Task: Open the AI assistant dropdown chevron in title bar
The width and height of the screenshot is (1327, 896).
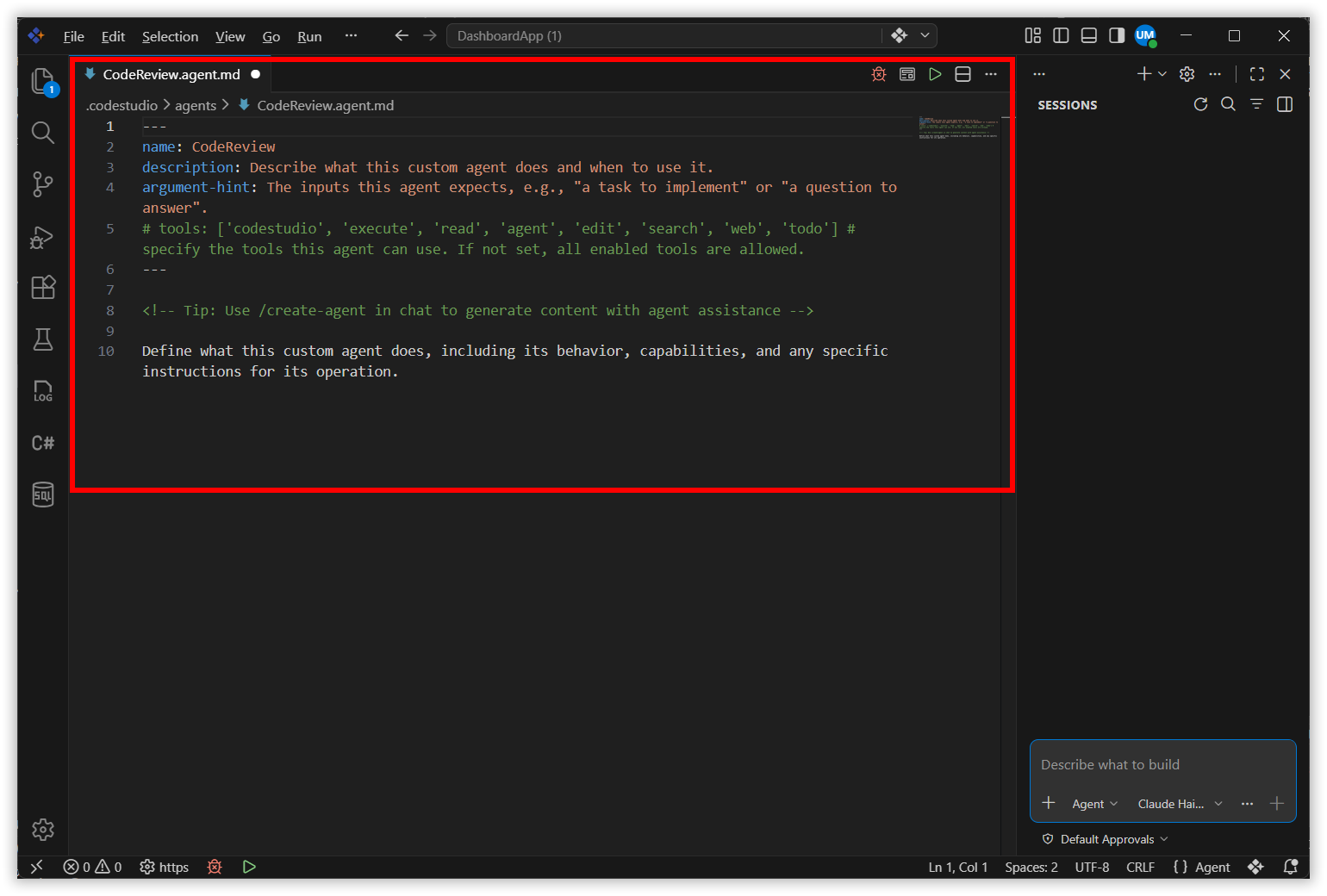Action: 925,35
